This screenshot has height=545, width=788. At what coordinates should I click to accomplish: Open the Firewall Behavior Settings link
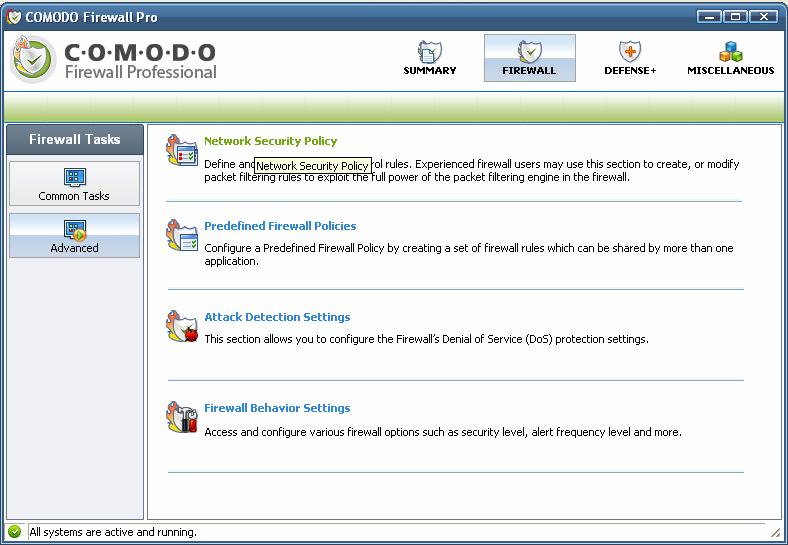277,408
